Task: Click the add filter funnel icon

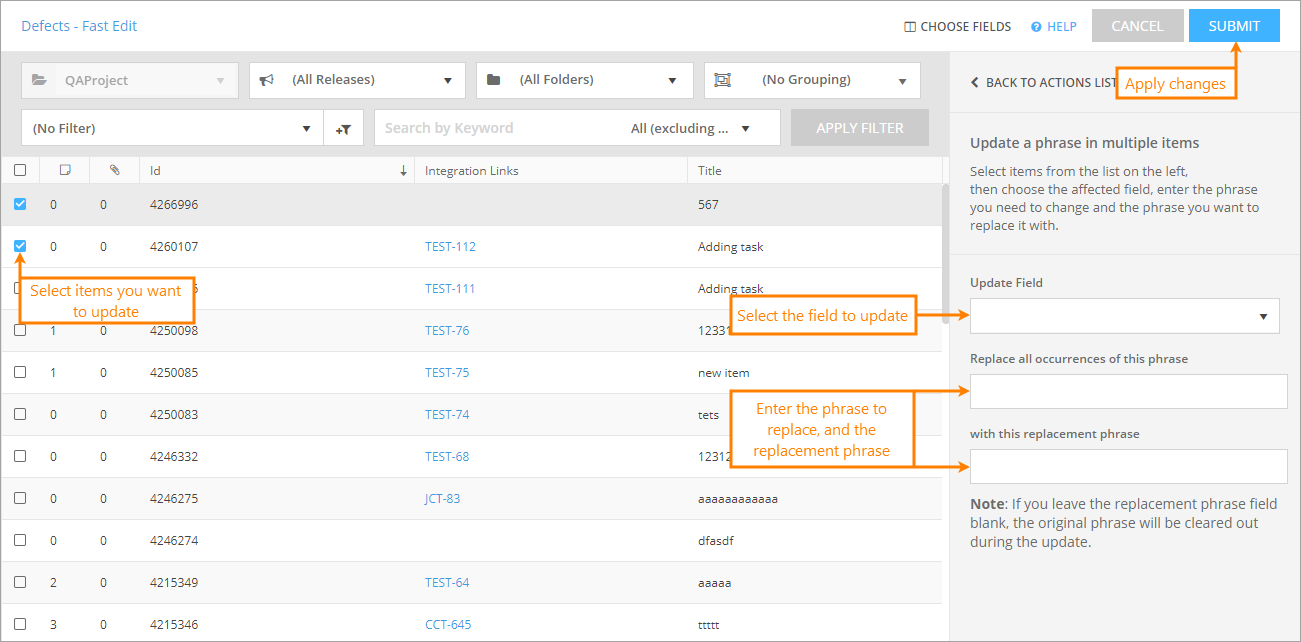Action: (x=344, y=129)
